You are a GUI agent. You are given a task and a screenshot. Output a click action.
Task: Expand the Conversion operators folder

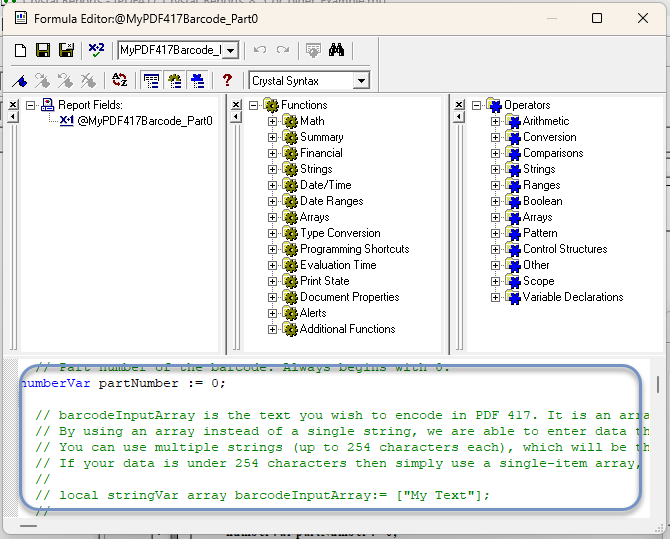pos(495,137)
